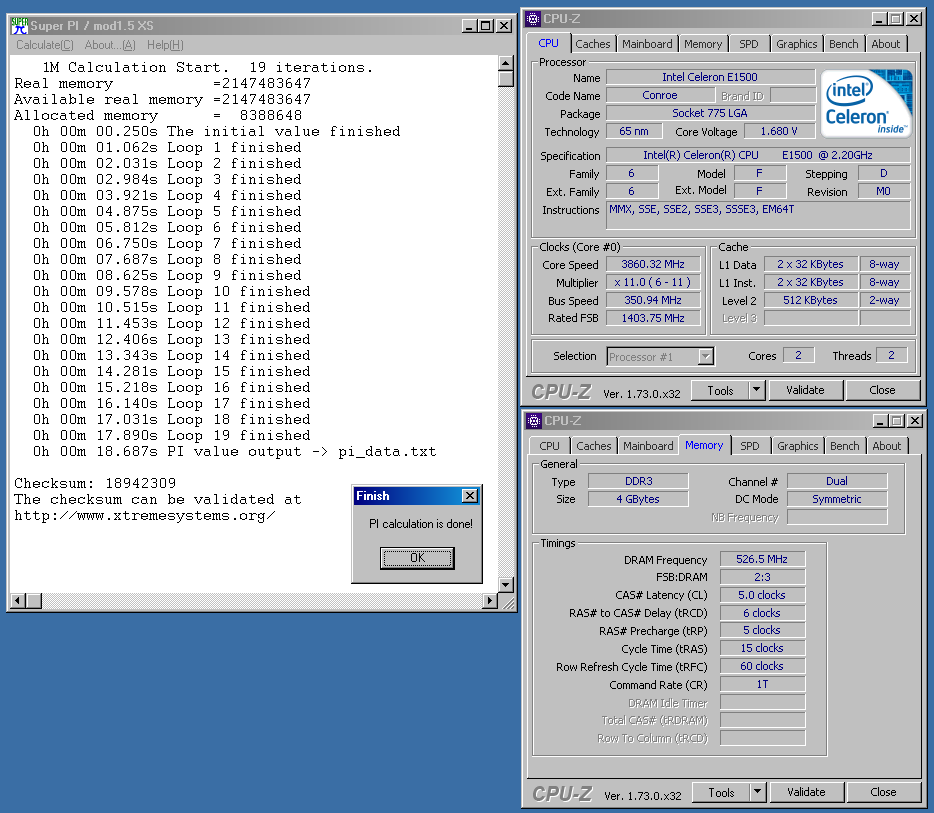
Task: Select the Graphics tab in upper CPU-Z
Action: pyautogui.click(x=796, y=44)
